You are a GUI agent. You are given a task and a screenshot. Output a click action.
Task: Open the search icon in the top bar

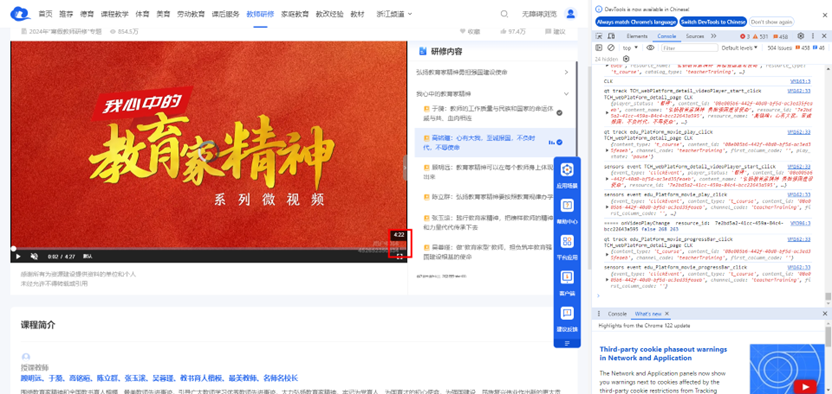pos(504,14)
